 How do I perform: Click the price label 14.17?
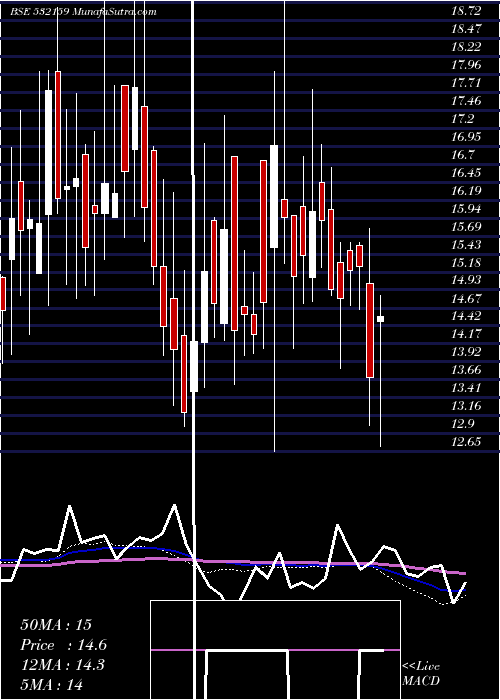(x=467, y=334)
